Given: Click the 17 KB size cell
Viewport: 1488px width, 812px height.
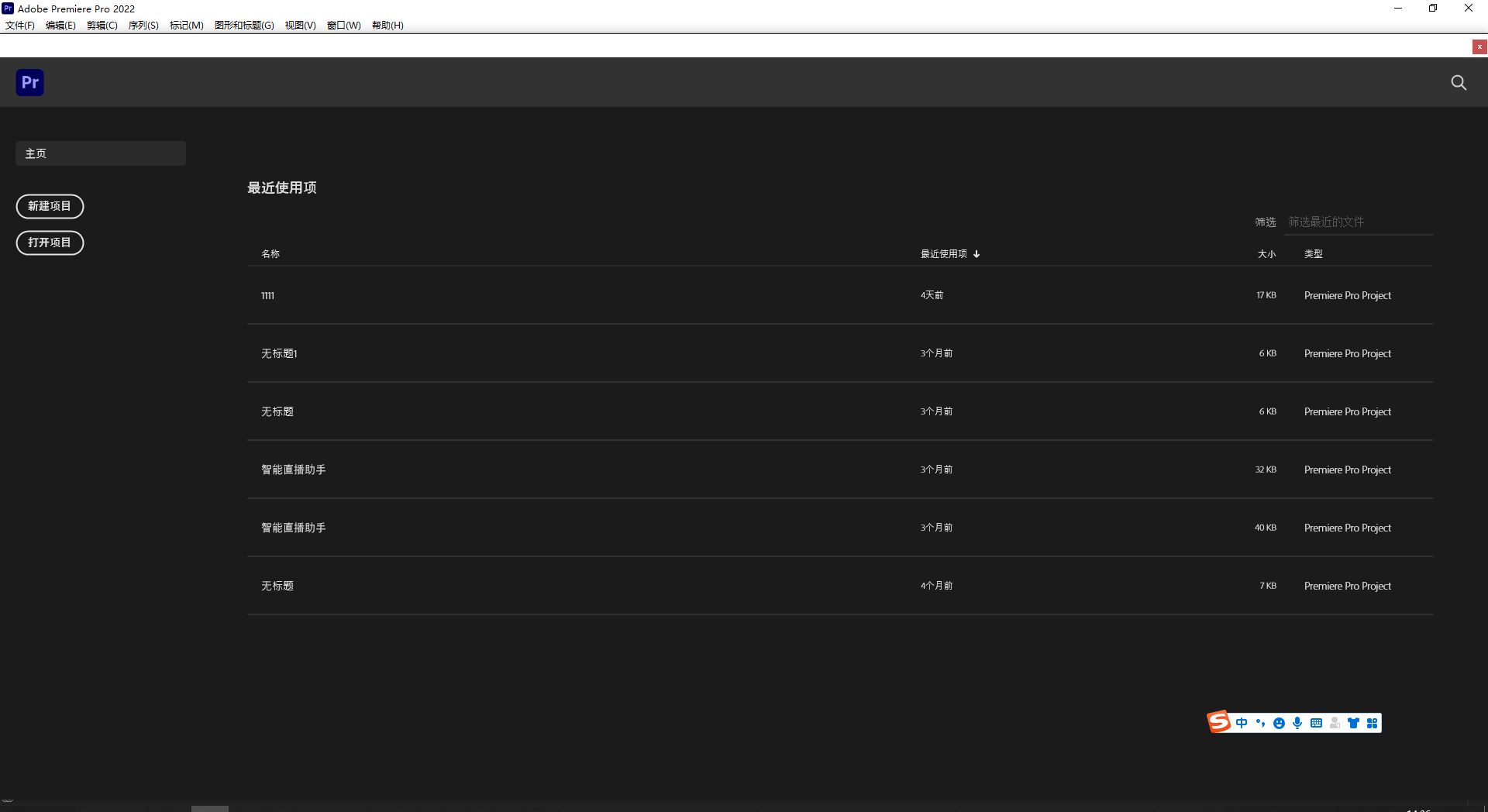Looking at the screenshot, I should [x=1266, y=295].
